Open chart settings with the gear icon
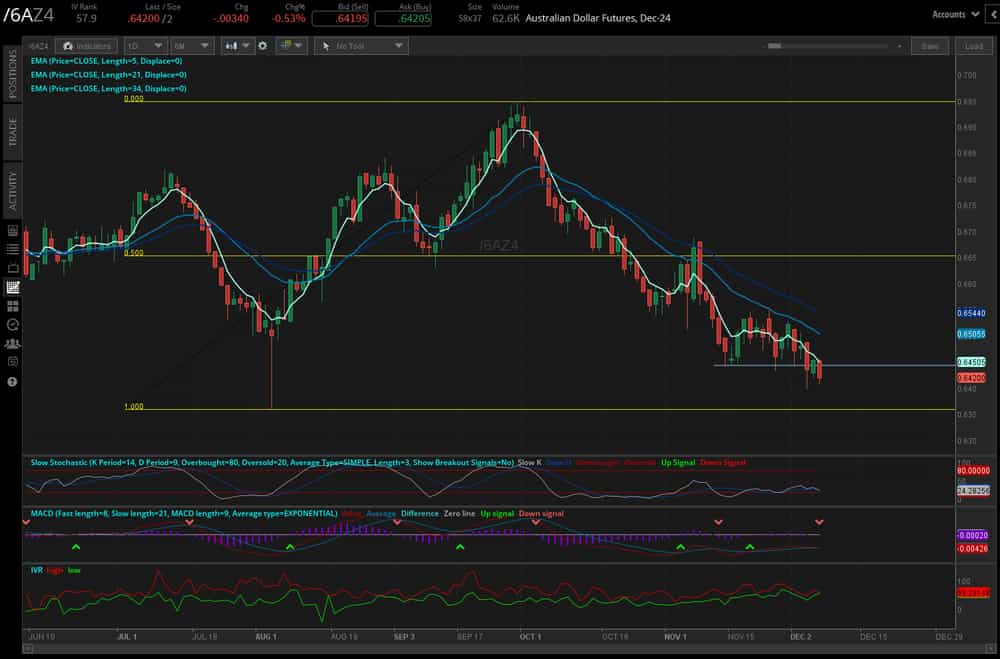 point(260,45)
